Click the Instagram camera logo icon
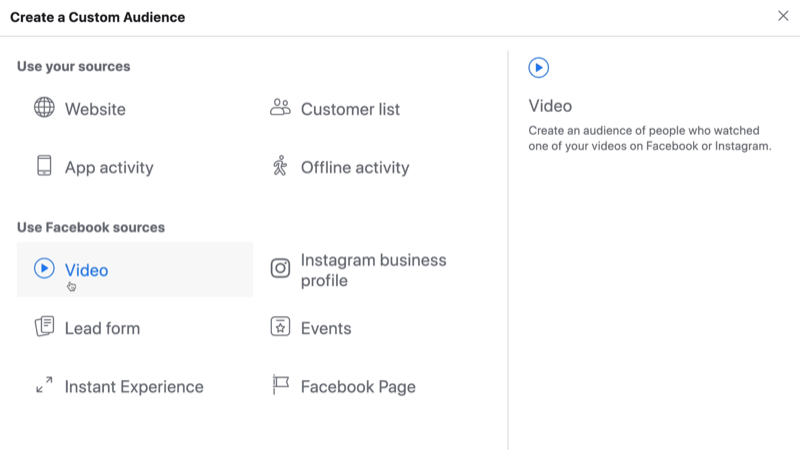This screenshot has width=800, height=450. tap(280, 268)
